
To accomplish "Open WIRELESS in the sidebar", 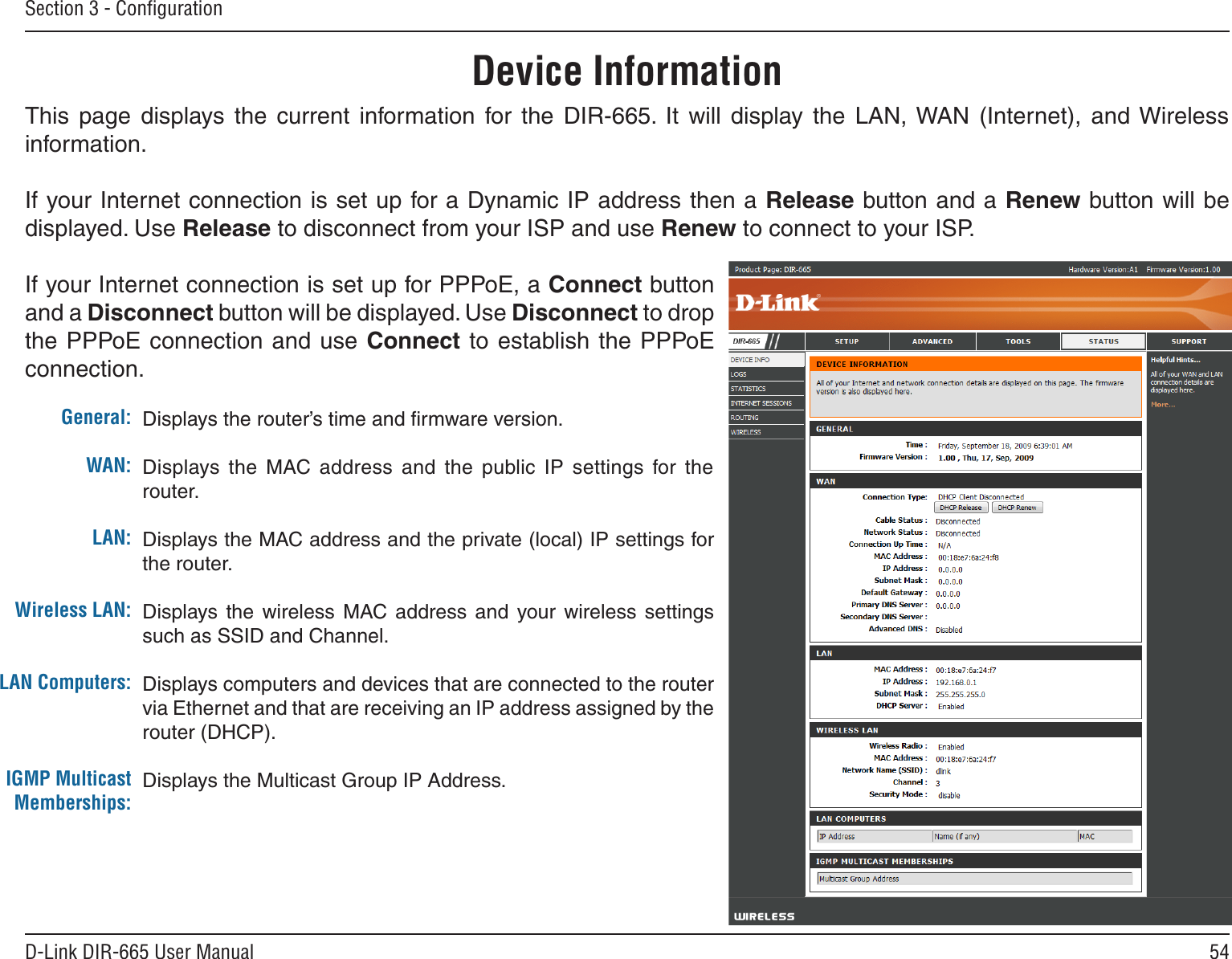I will [x=766, y=432].
